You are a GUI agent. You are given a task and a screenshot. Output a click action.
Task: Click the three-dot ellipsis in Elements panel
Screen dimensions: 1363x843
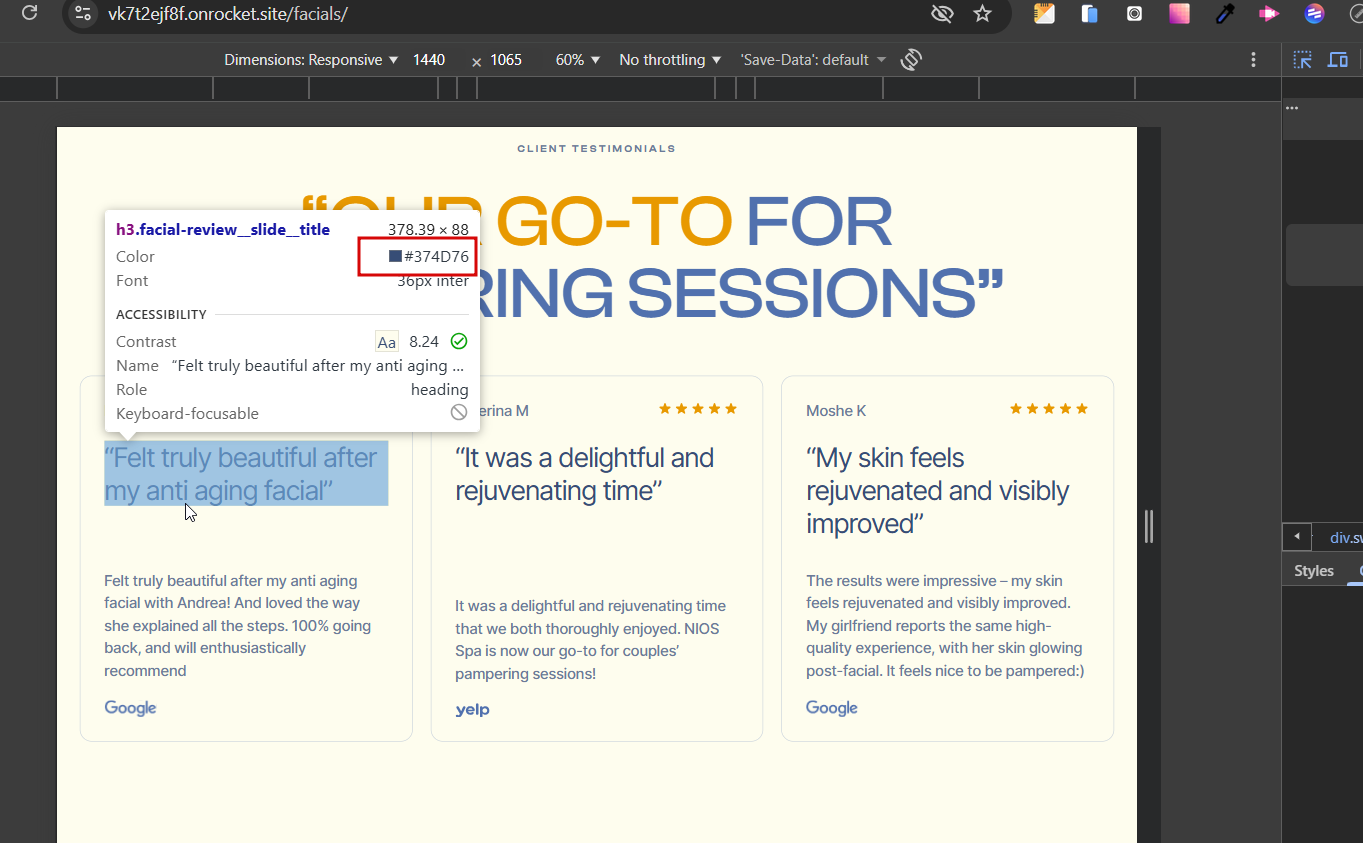coord(1292,107)
